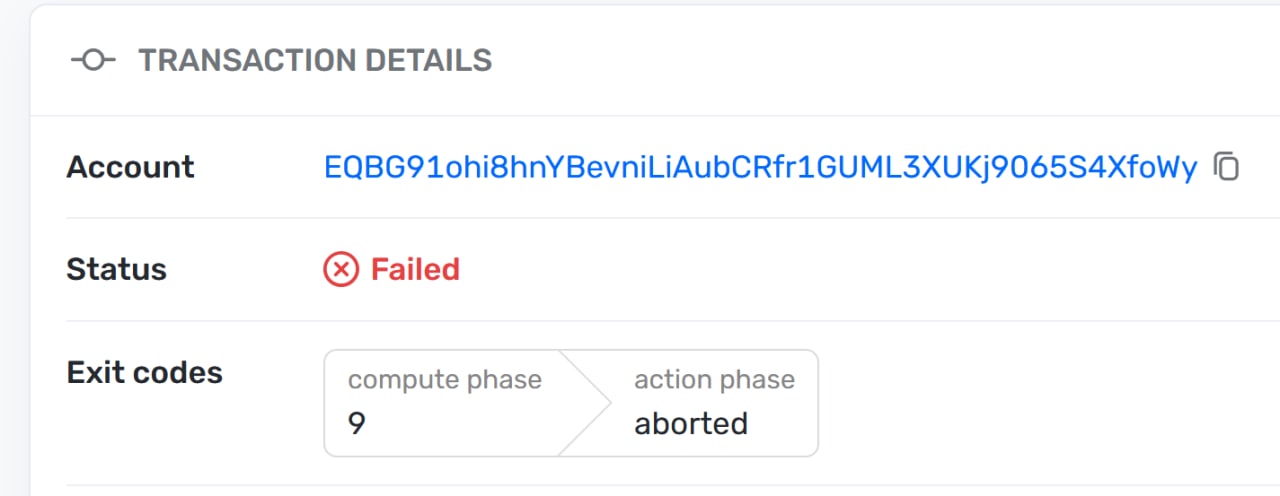This screenshot has width=1280, height=496.
Task: Click the transaction details header icon
Action: [93, 60]
